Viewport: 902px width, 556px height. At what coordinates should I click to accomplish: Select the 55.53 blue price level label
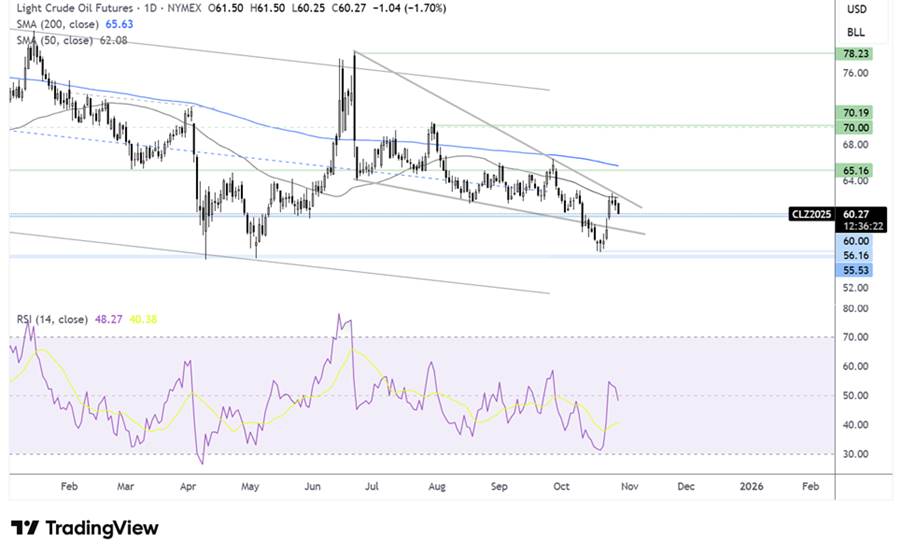click(857, 271)
